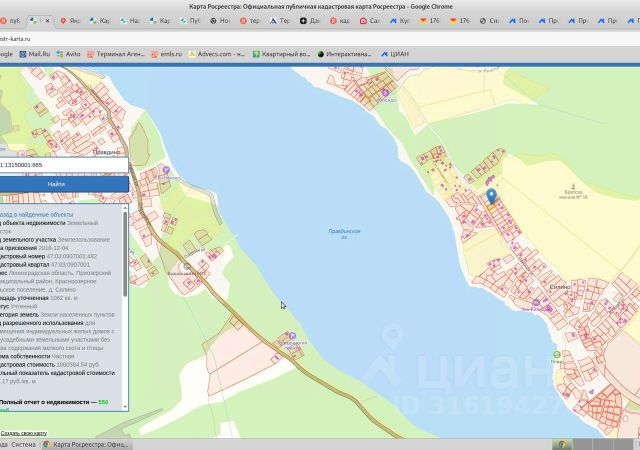Click the full property report line
Image resolution: width=640 pixels, height=450 pixels.
(54, 402)
